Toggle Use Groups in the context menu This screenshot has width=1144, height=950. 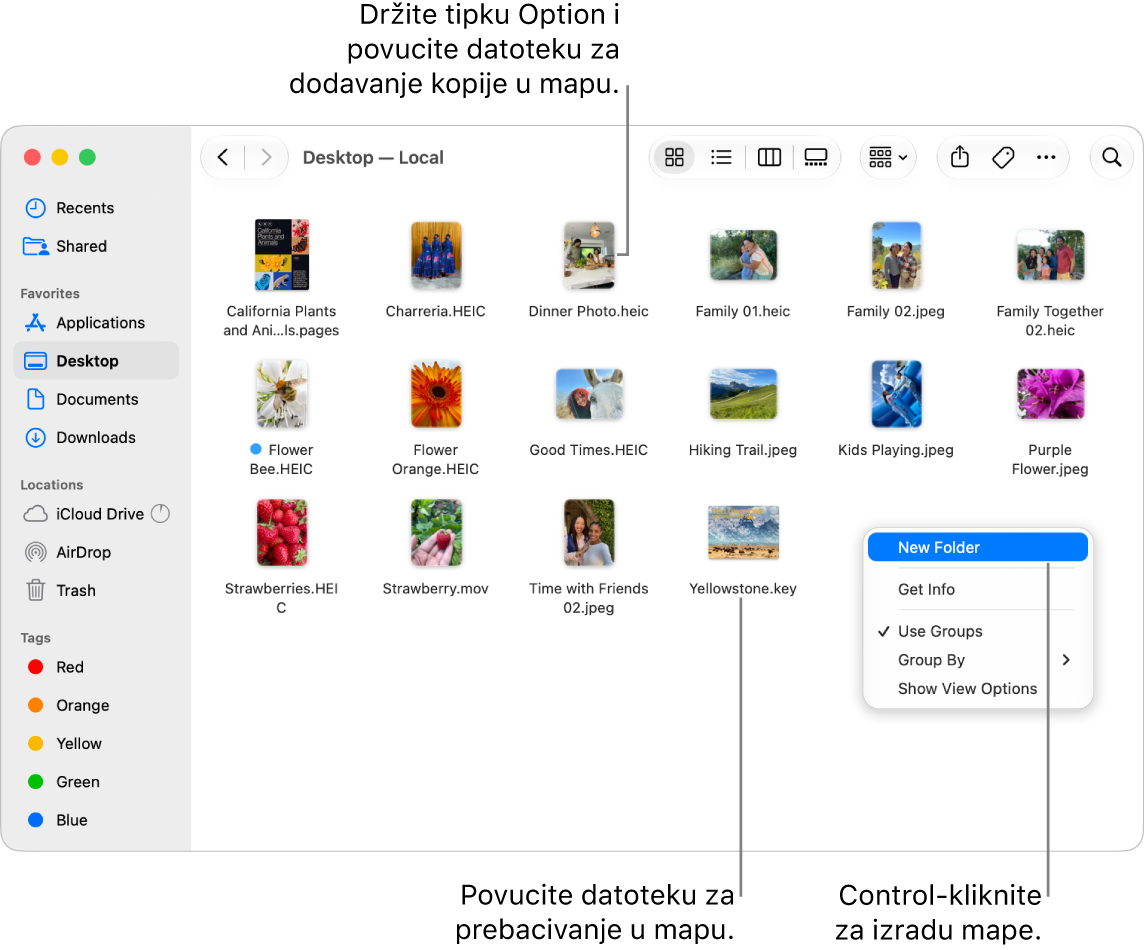coord(977,630)
